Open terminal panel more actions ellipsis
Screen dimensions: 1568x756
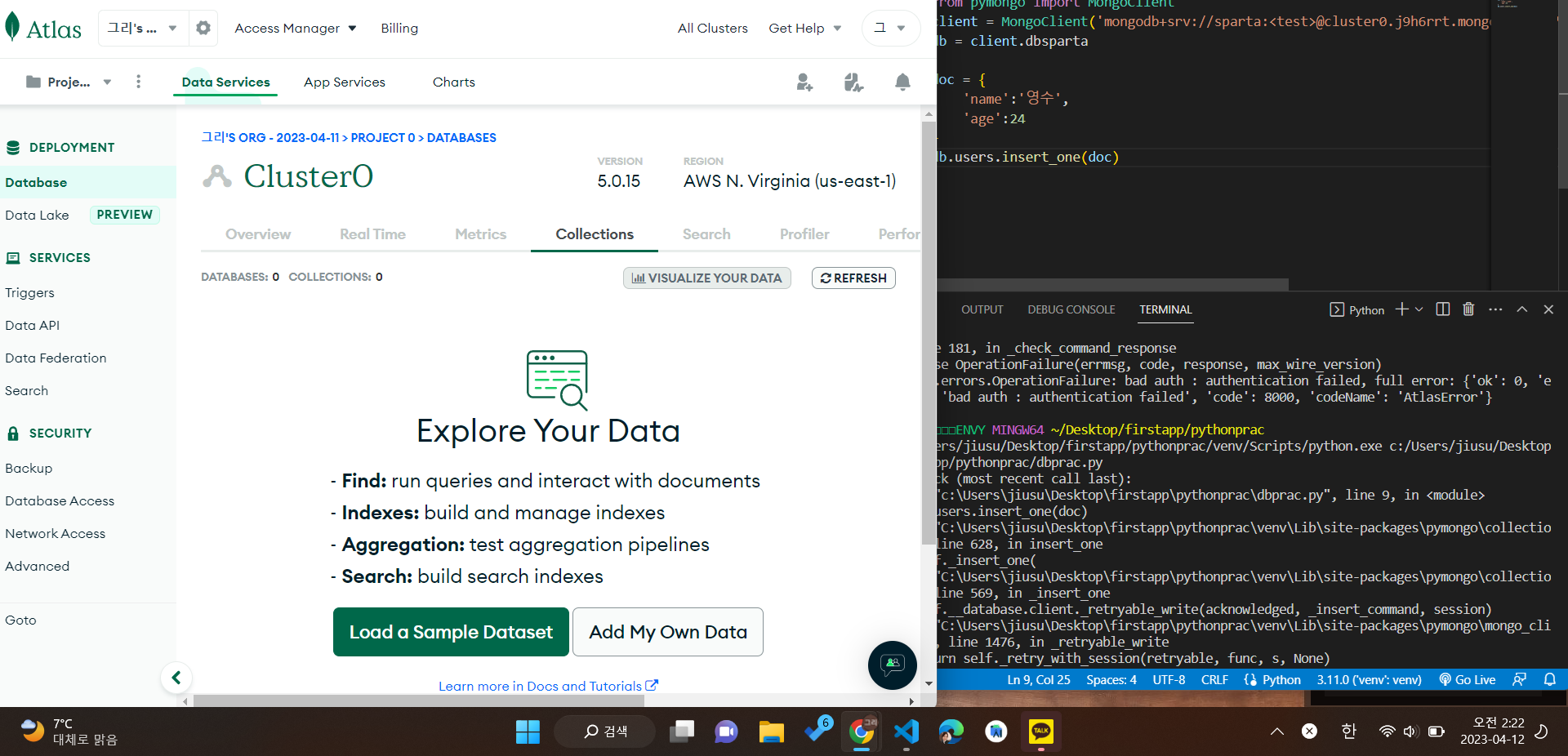[1495, 309]
